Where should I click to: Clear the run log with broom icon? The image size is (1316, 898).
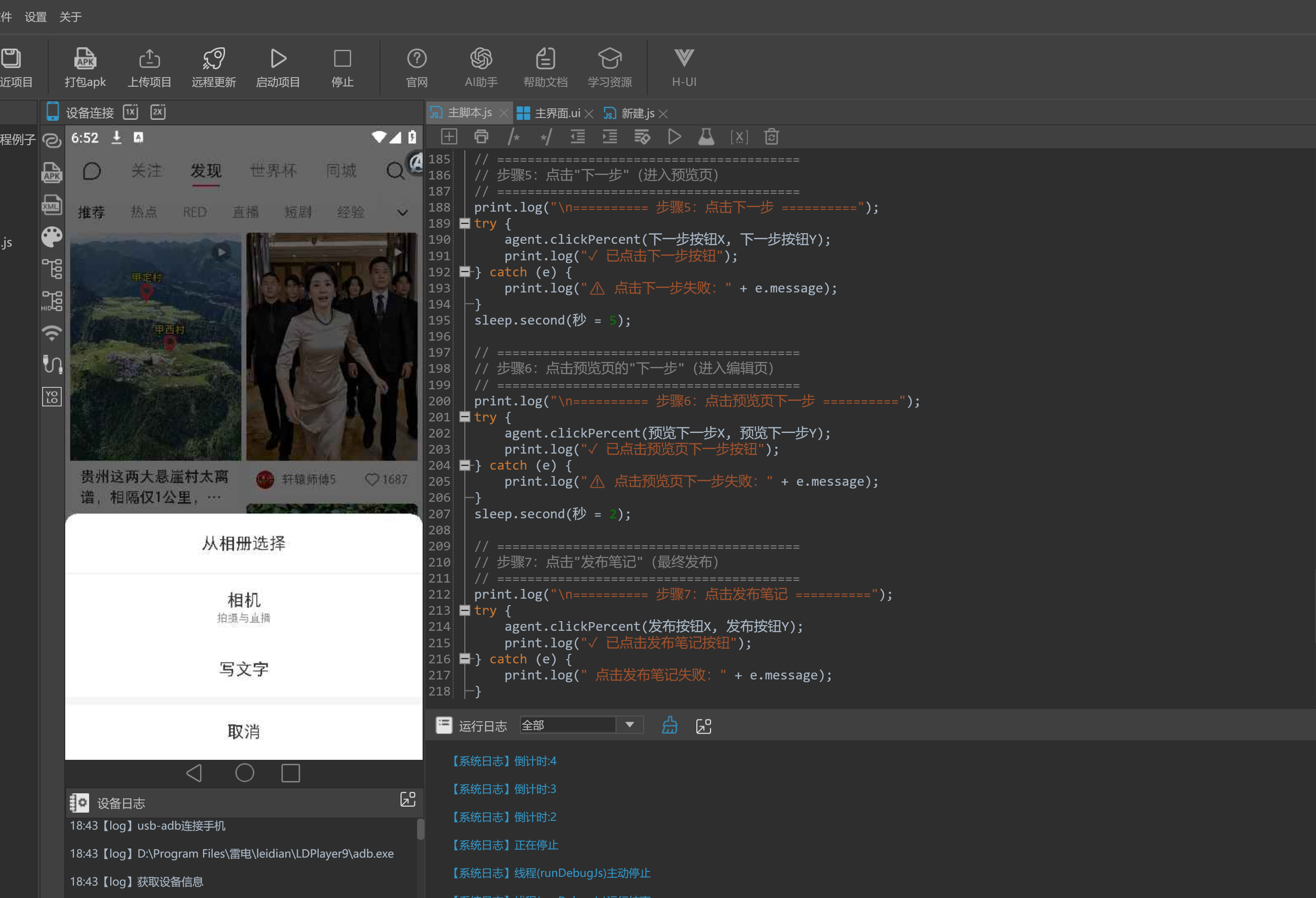pos(669,725)
